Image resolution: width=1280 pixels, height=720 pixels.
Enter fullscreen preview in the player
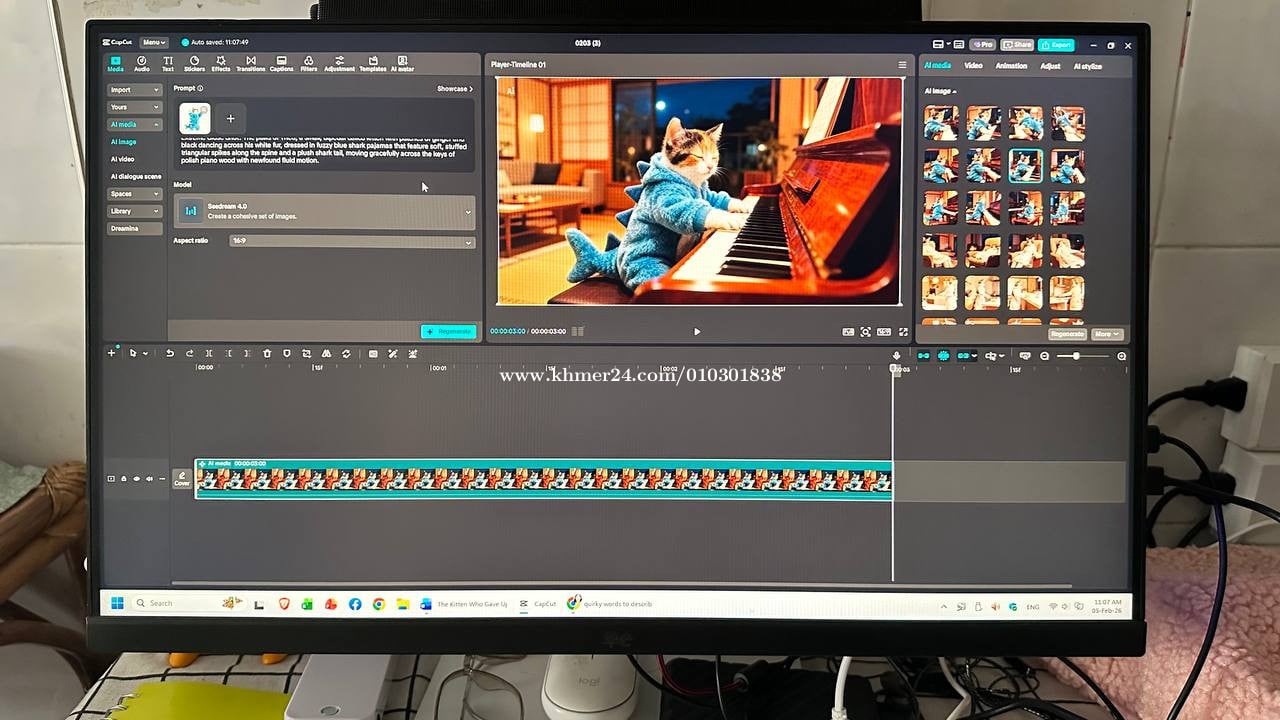903,332
